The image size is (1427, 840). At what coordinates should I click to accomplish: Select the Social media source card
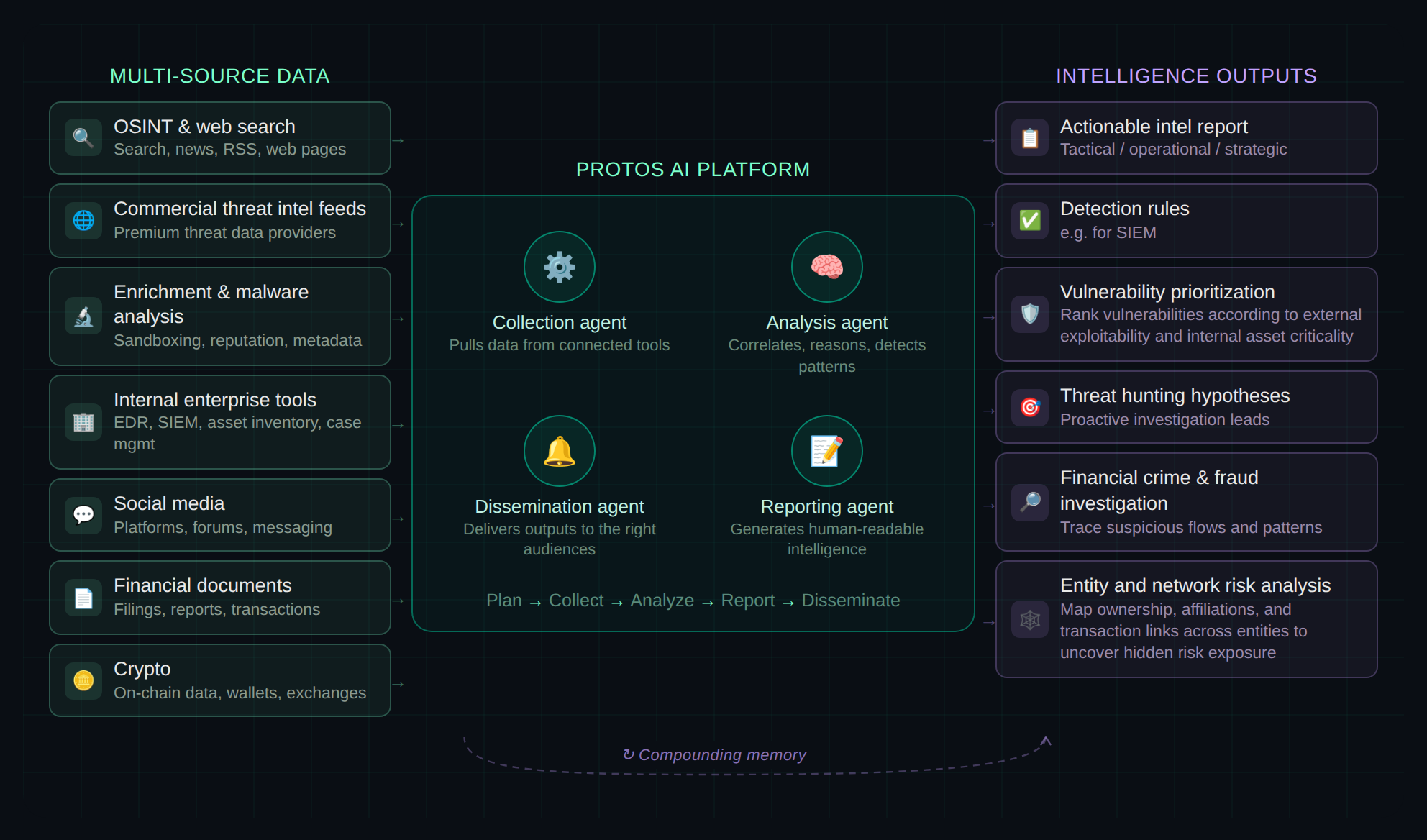[219, 515]
